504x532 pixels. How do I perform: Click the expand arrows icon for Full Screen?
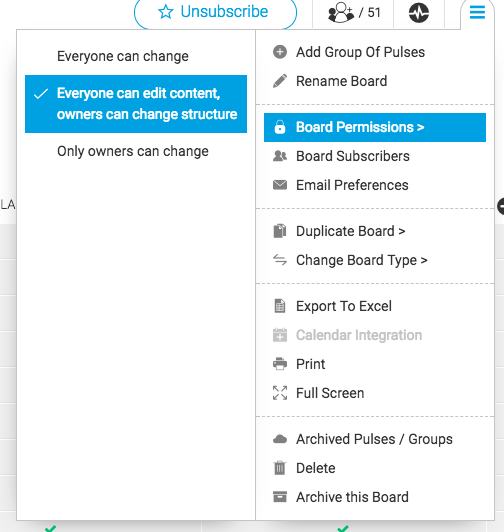(x=280, y=393)
